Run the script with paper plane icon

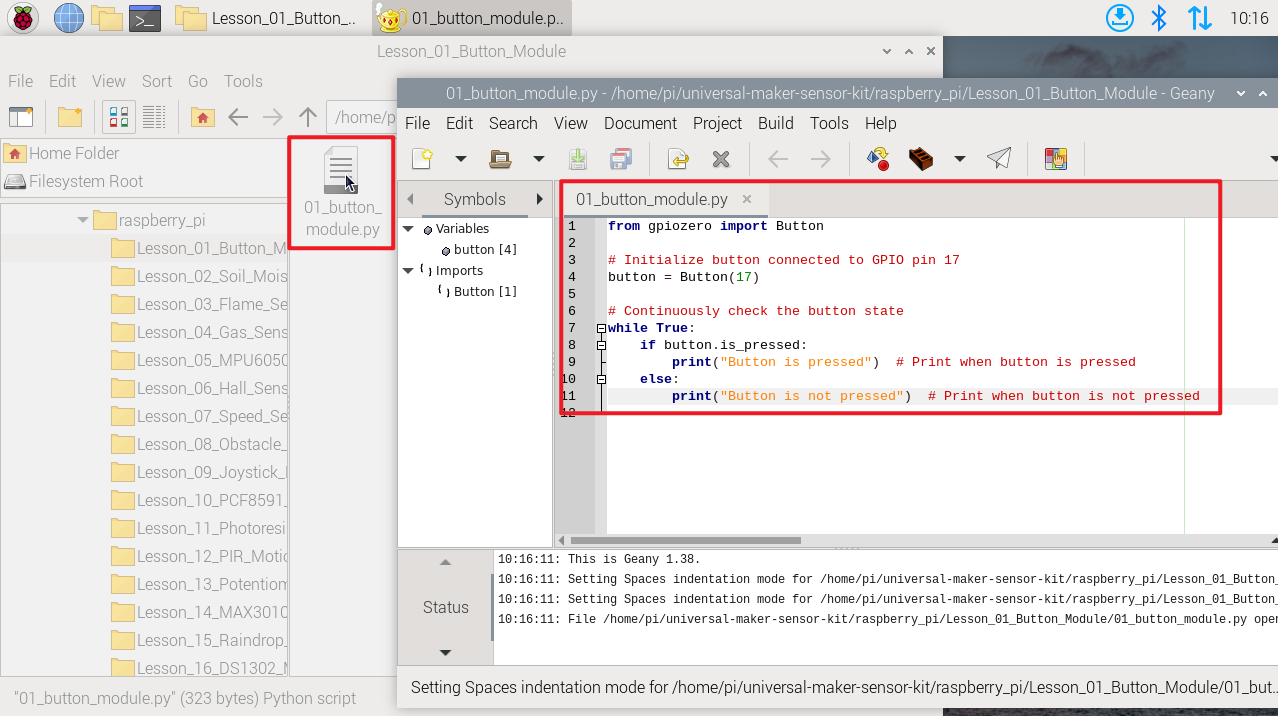[x=998, y=158]
